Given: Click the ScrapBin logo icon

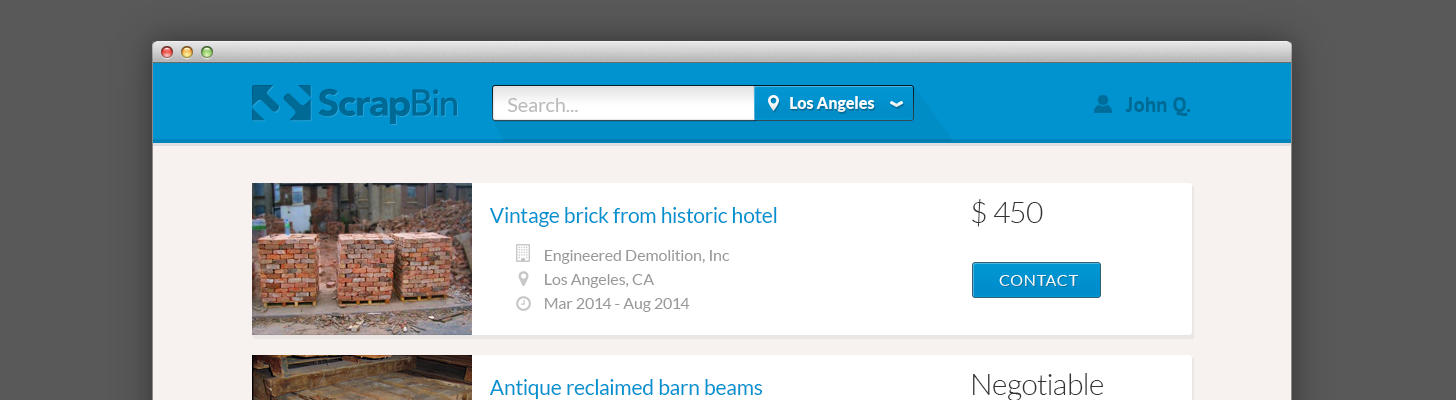Looking at the screenshot, I should coord(282,104).
